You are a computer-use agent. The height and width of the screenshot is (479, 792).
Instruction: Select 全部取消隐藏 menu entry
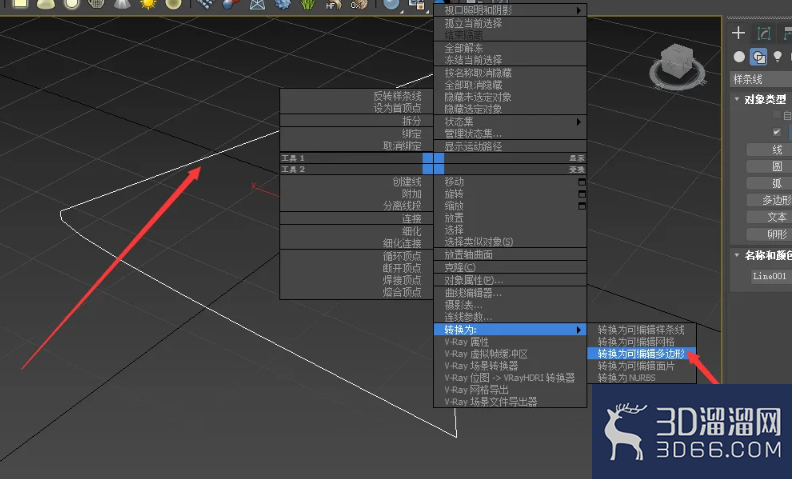[x=510, y=85]
